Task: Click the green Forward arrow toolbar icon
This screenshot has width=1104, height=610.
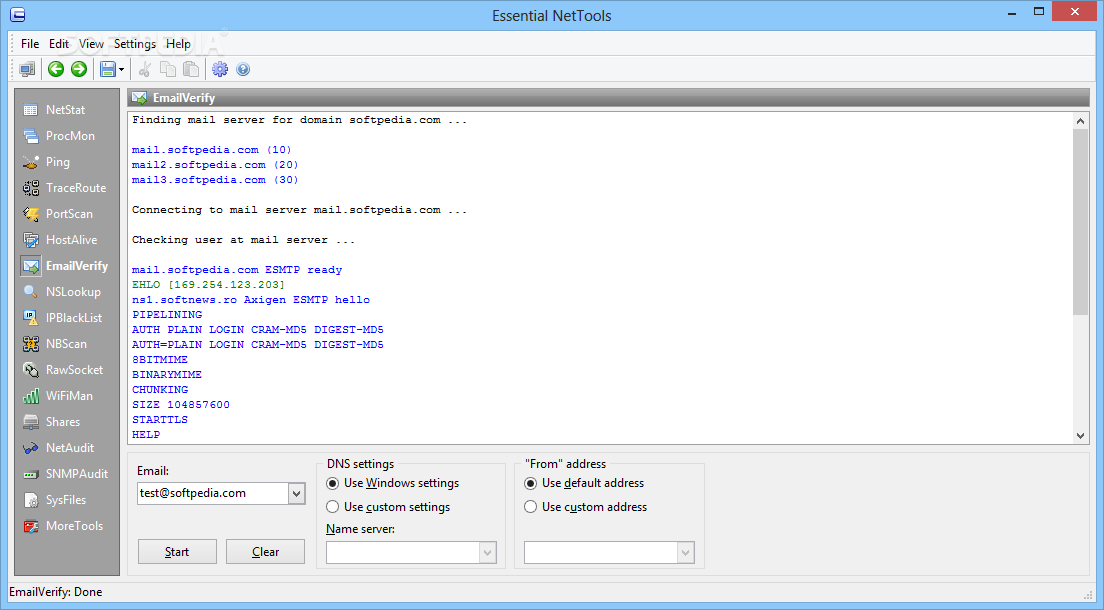Action: pos(79,69)
